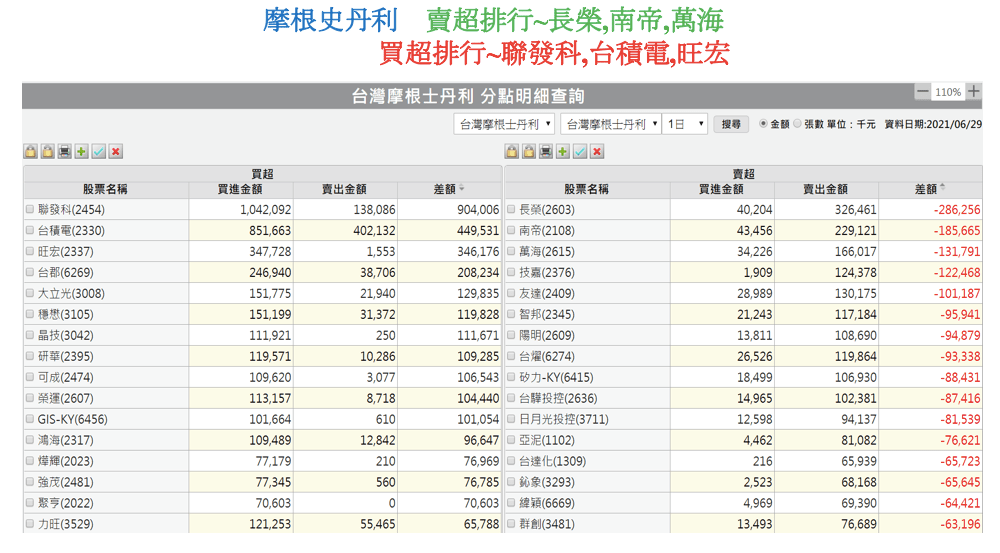Screen dimensions: 1000x553
Task: Check the box next to 長榮(2603)
Action: point(512,210)
